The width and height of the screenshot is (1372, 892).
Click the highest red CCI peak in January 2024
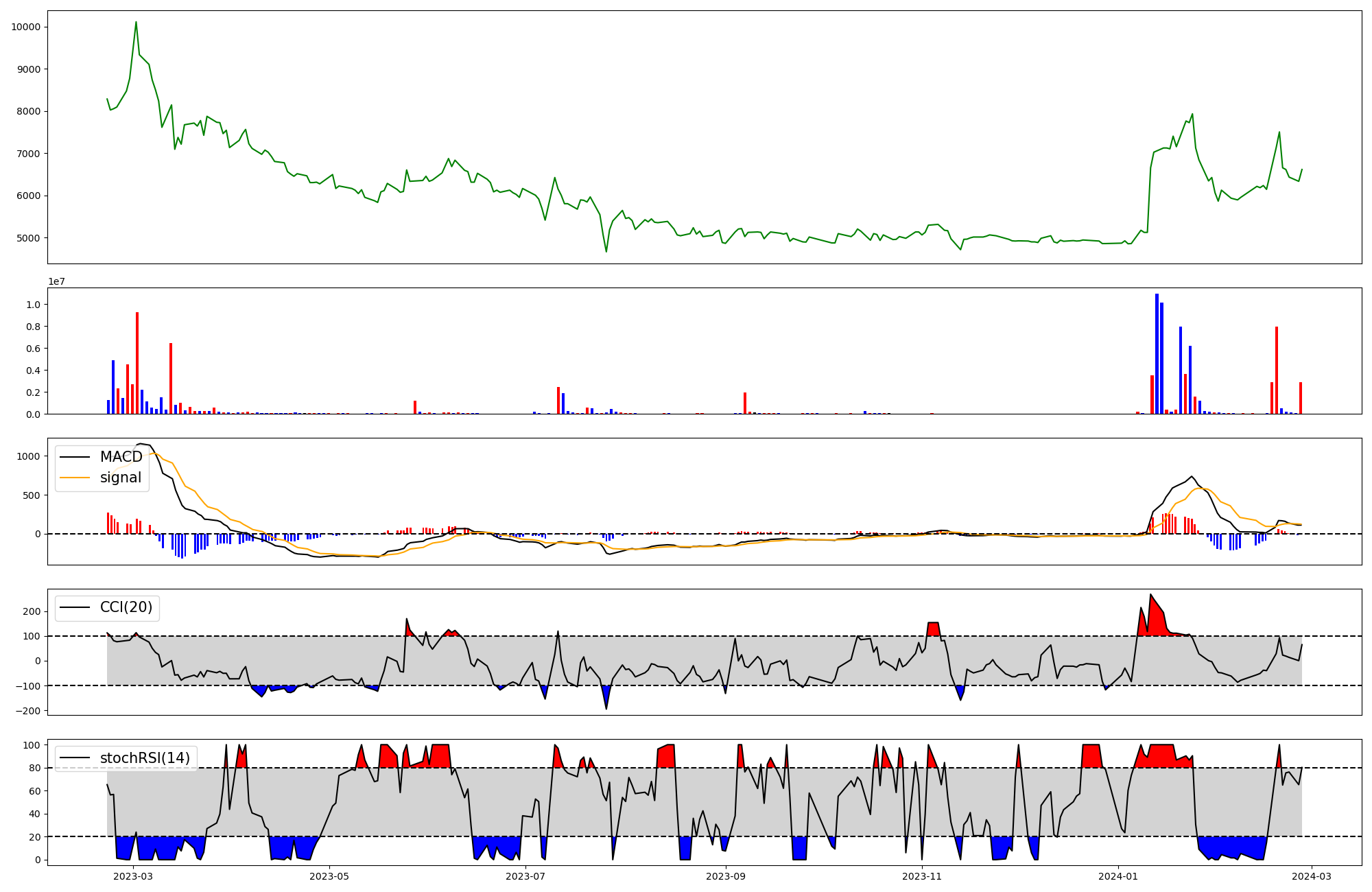tap(1150, 596)
